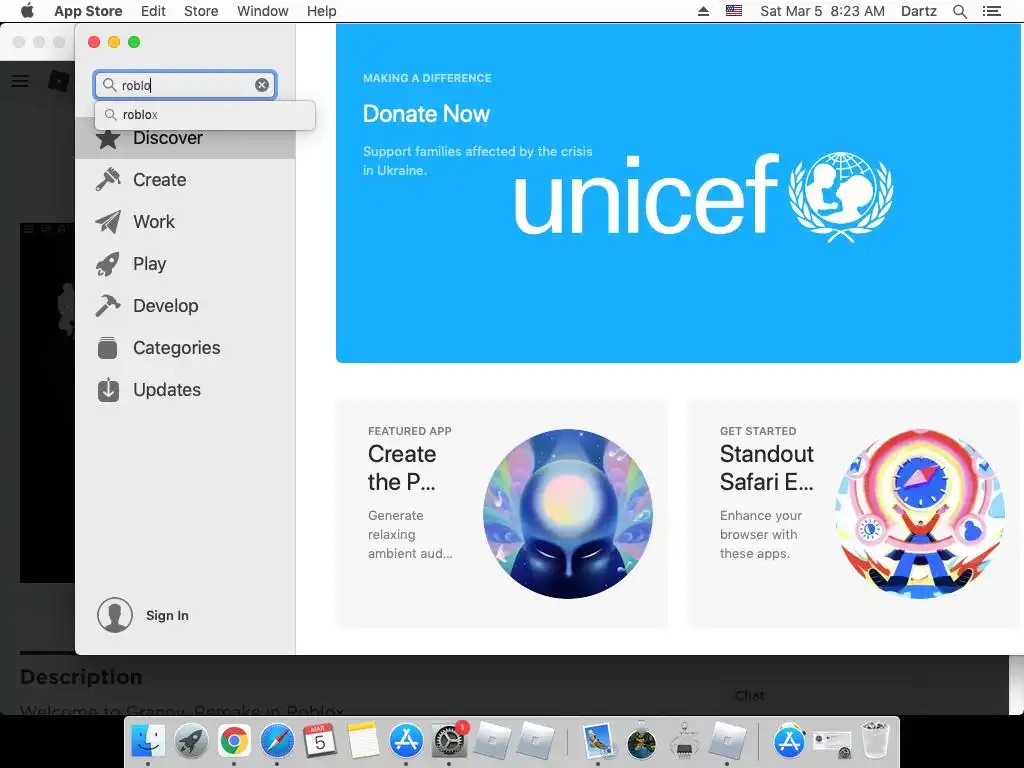Screen dimensions: 1024x768
Task: Open the Store menu
Action: [201, 11]
